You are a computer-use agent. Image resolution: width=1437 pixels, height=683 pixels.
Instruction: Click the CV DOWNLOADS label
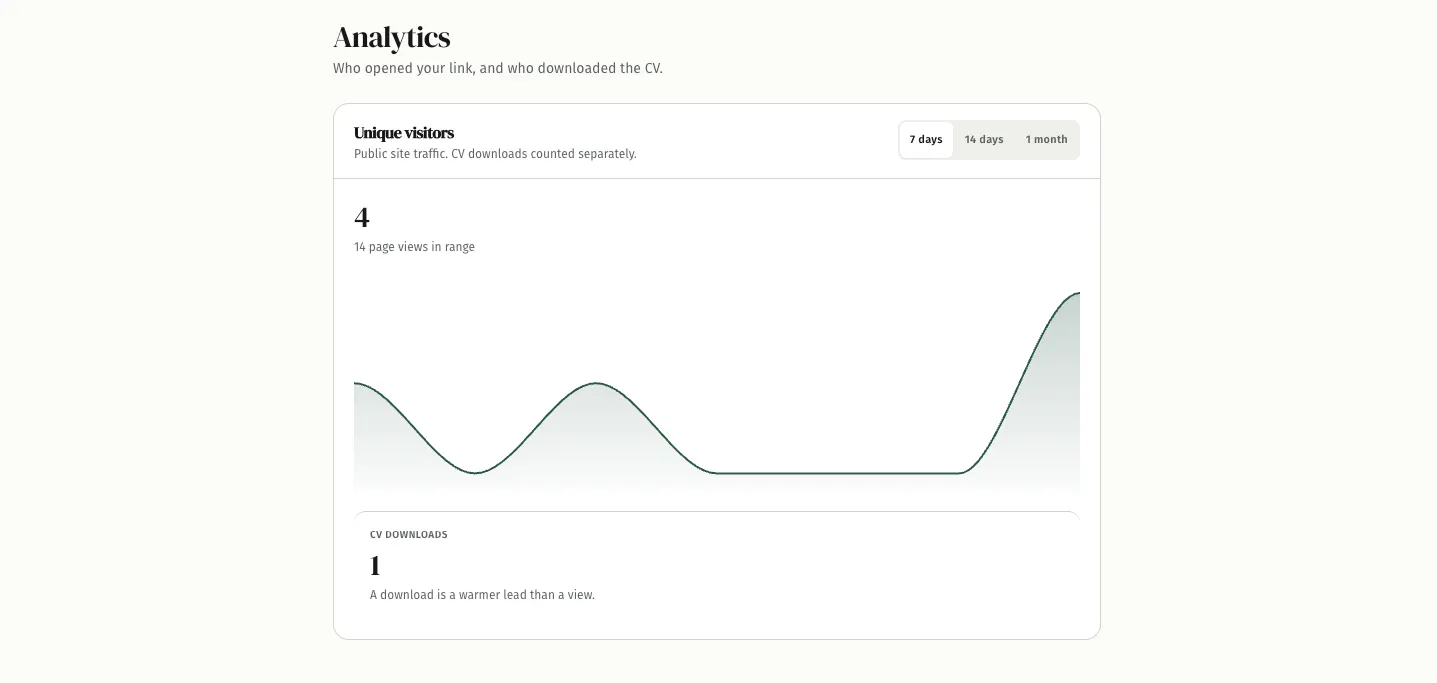point(409,535)
